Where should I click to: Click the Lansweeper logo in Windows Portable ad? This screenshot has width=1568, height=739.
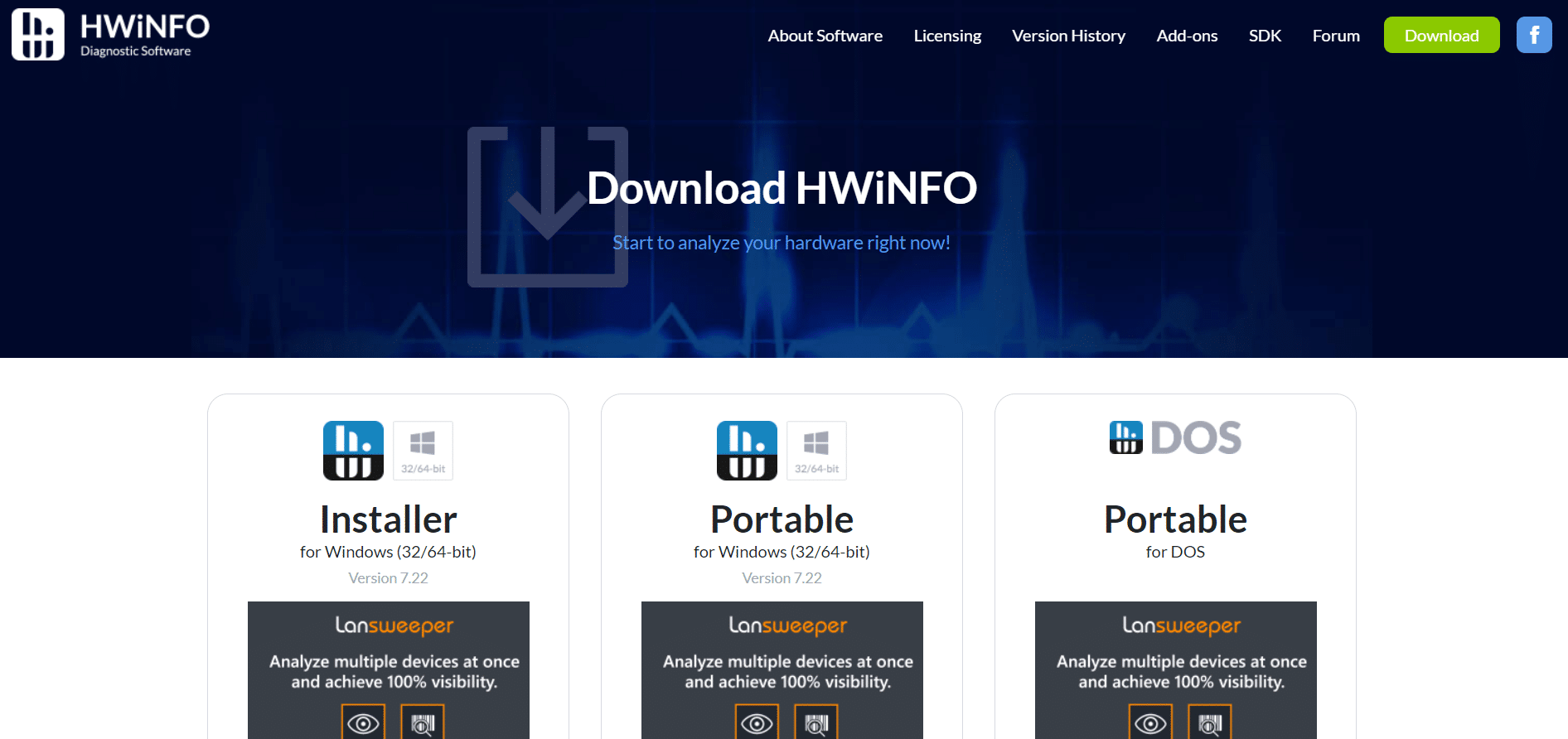pos(788,625)
